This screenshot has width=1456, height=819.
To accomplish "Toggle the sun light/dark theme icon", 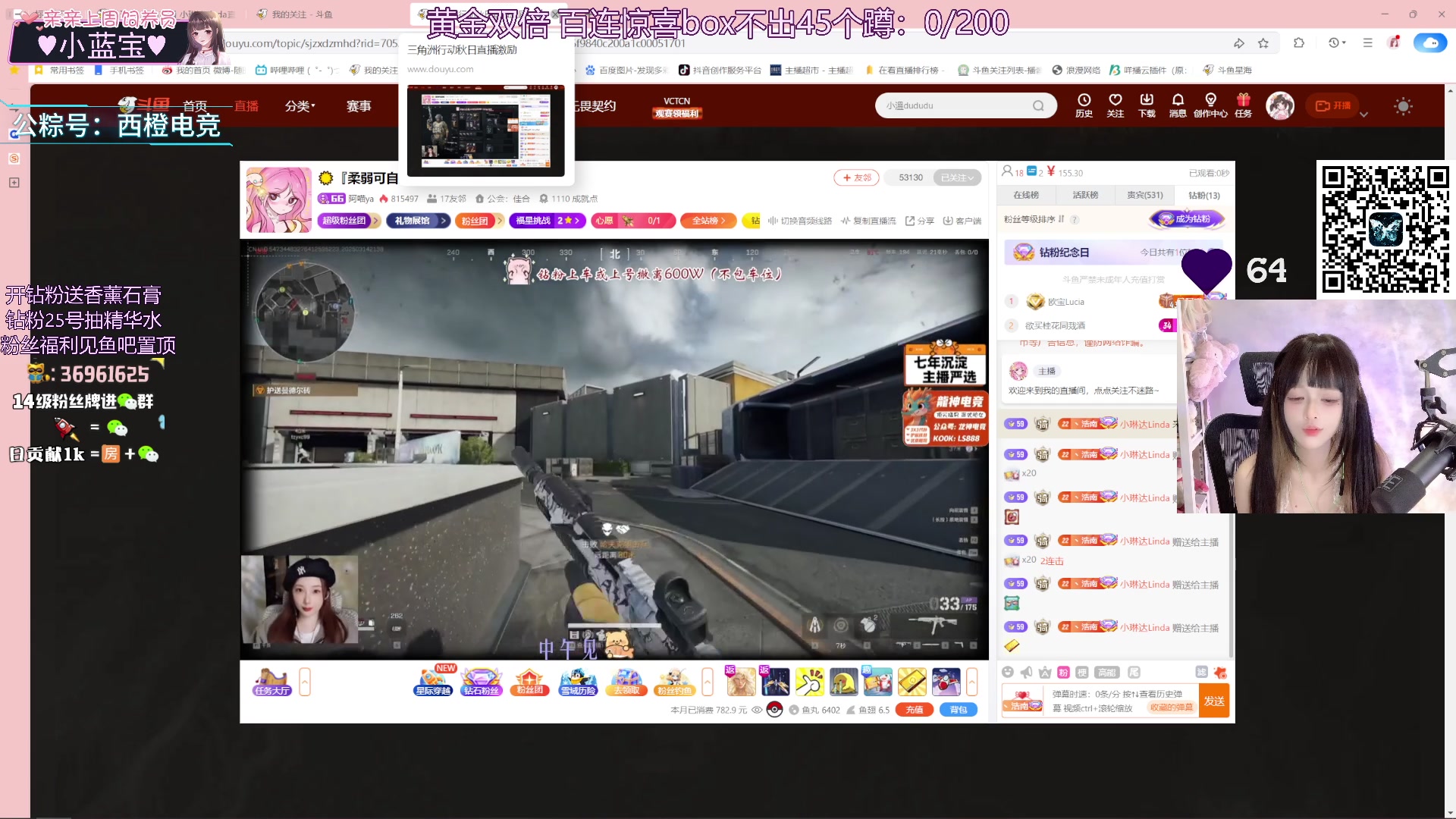I will (x=1403, y=106).
